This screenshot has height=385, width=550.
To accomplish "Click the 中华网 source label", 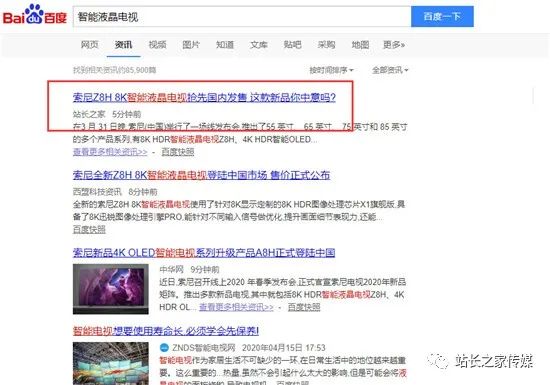I will tap(172, 270).
